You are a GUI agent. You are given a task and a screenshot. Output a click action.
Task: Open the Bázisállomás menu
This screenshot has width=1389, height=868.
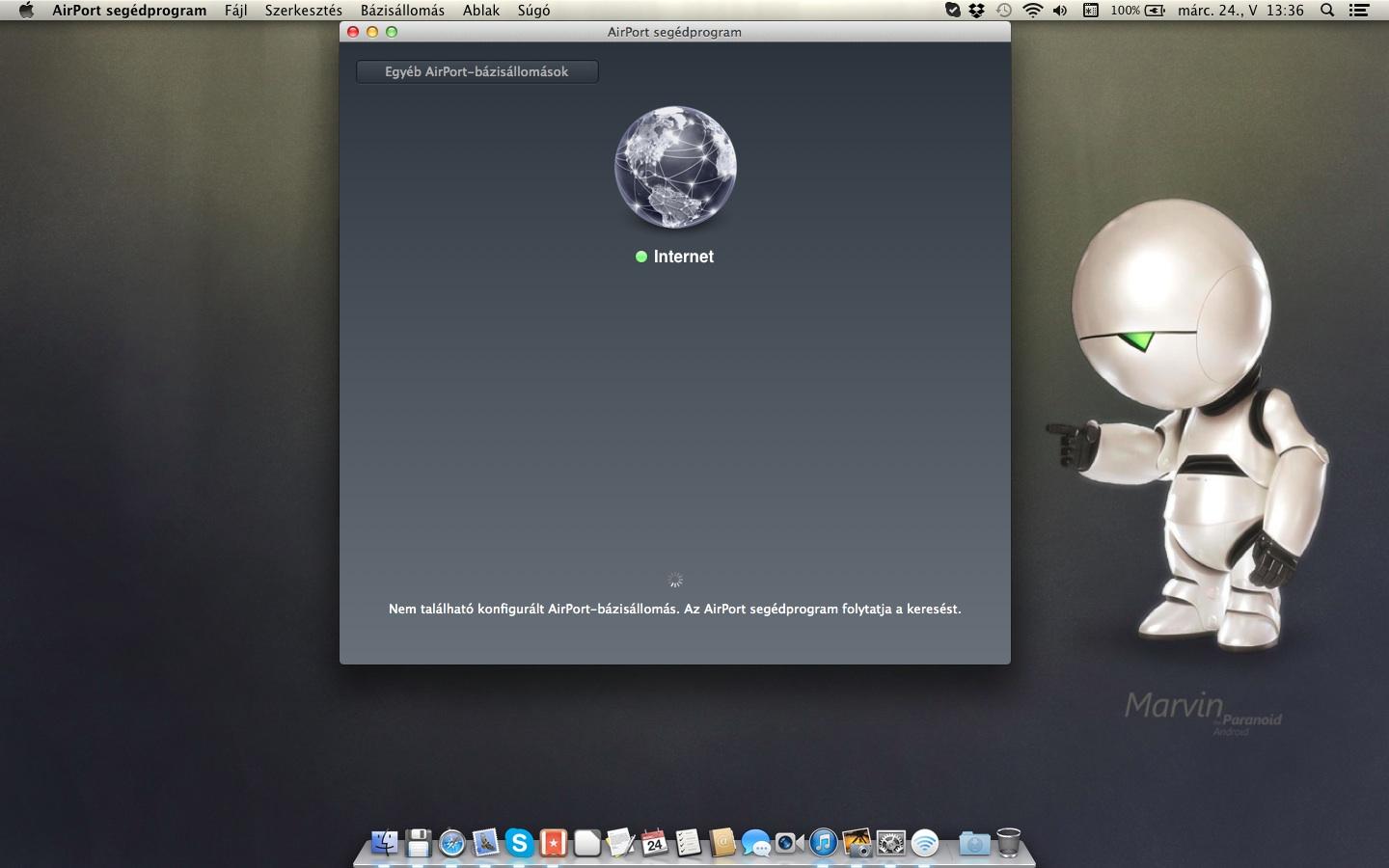(402, 11)
